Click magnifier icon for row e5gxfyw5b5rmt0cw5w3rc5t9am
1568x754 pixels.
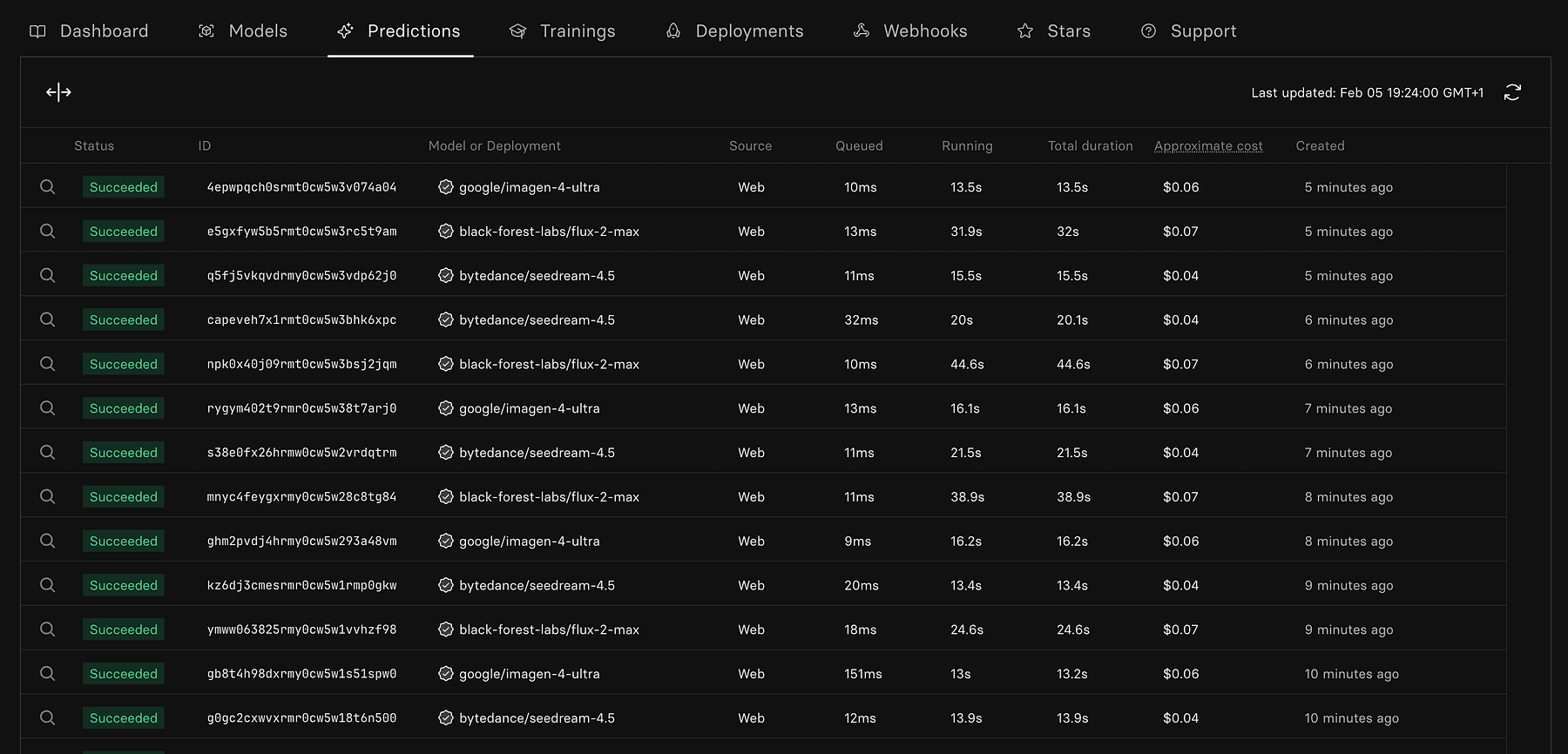click(x=48, y=232)
